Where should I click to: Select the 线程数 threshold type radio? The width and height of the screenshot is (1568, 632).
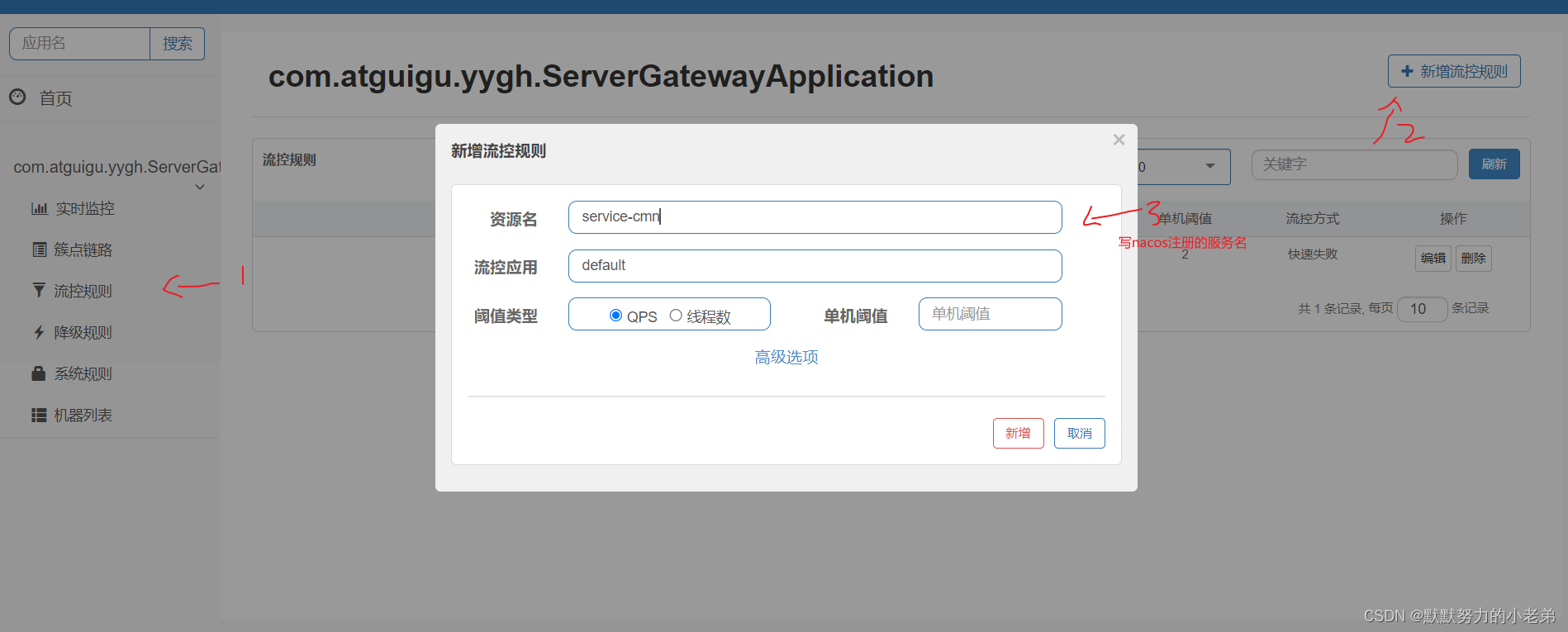[x=676, y=315]
